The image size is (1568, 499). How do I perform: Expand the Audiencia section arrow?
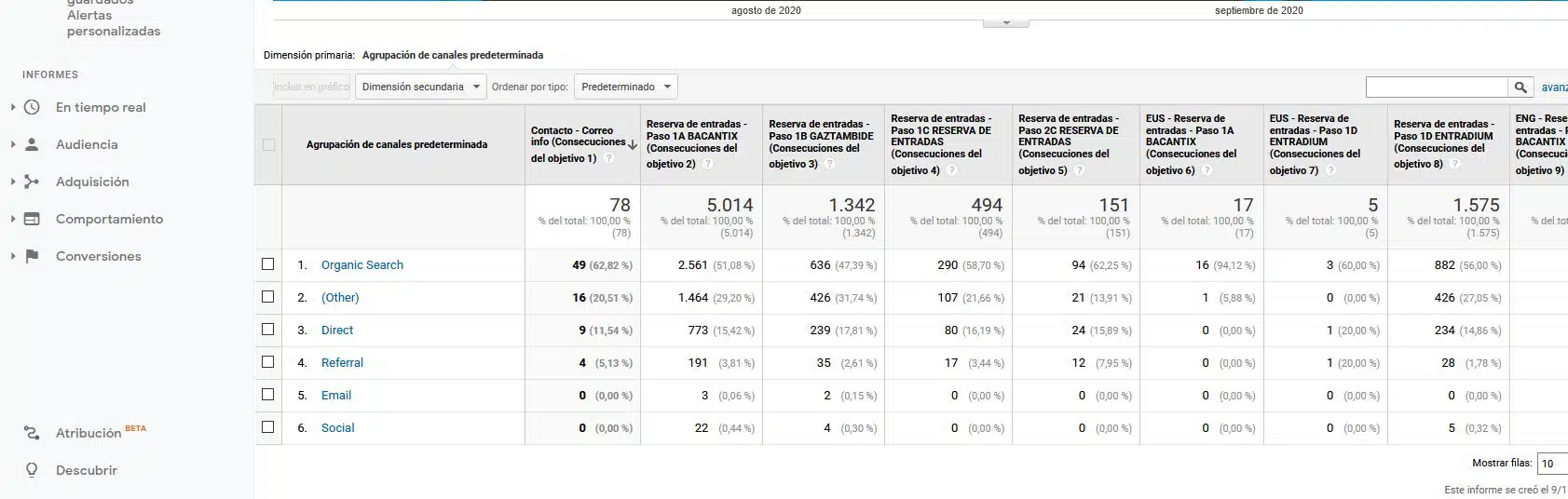click(x=13, y=144)
